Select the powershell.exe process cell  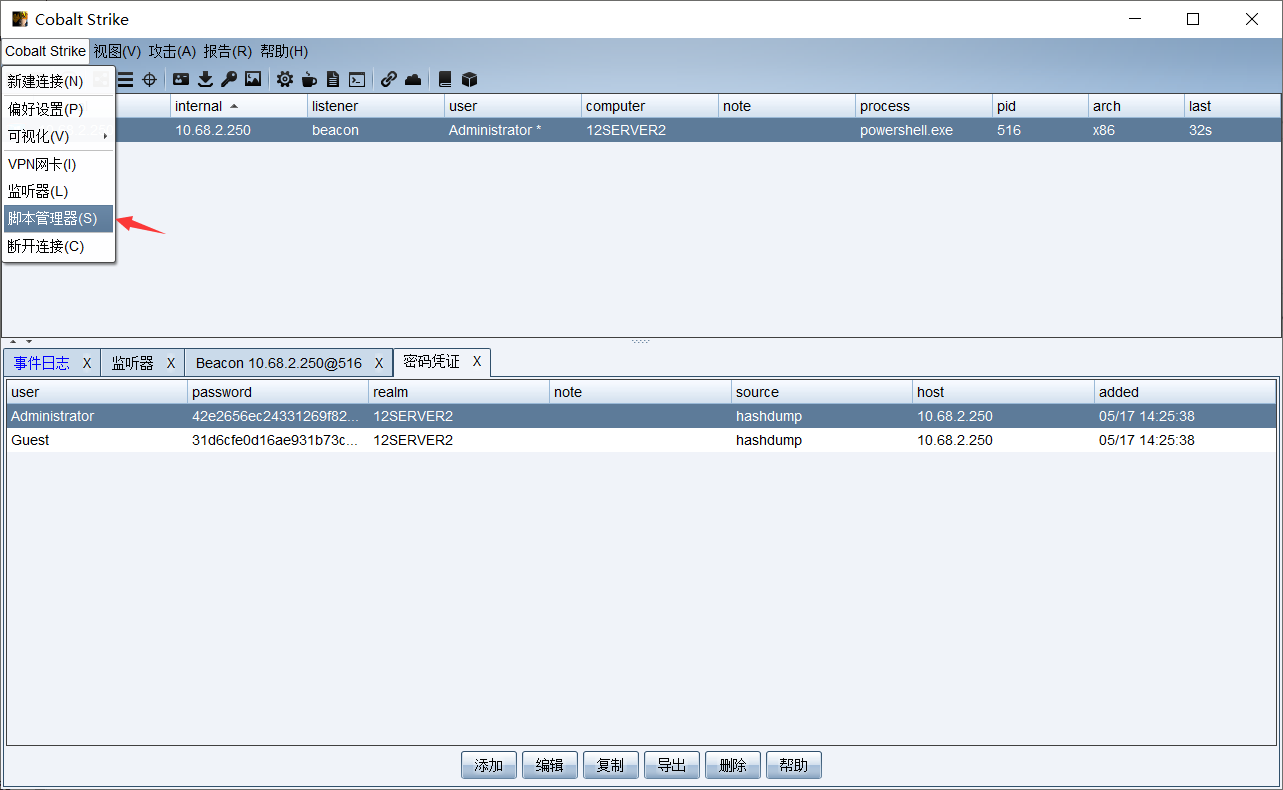[924, 130]
